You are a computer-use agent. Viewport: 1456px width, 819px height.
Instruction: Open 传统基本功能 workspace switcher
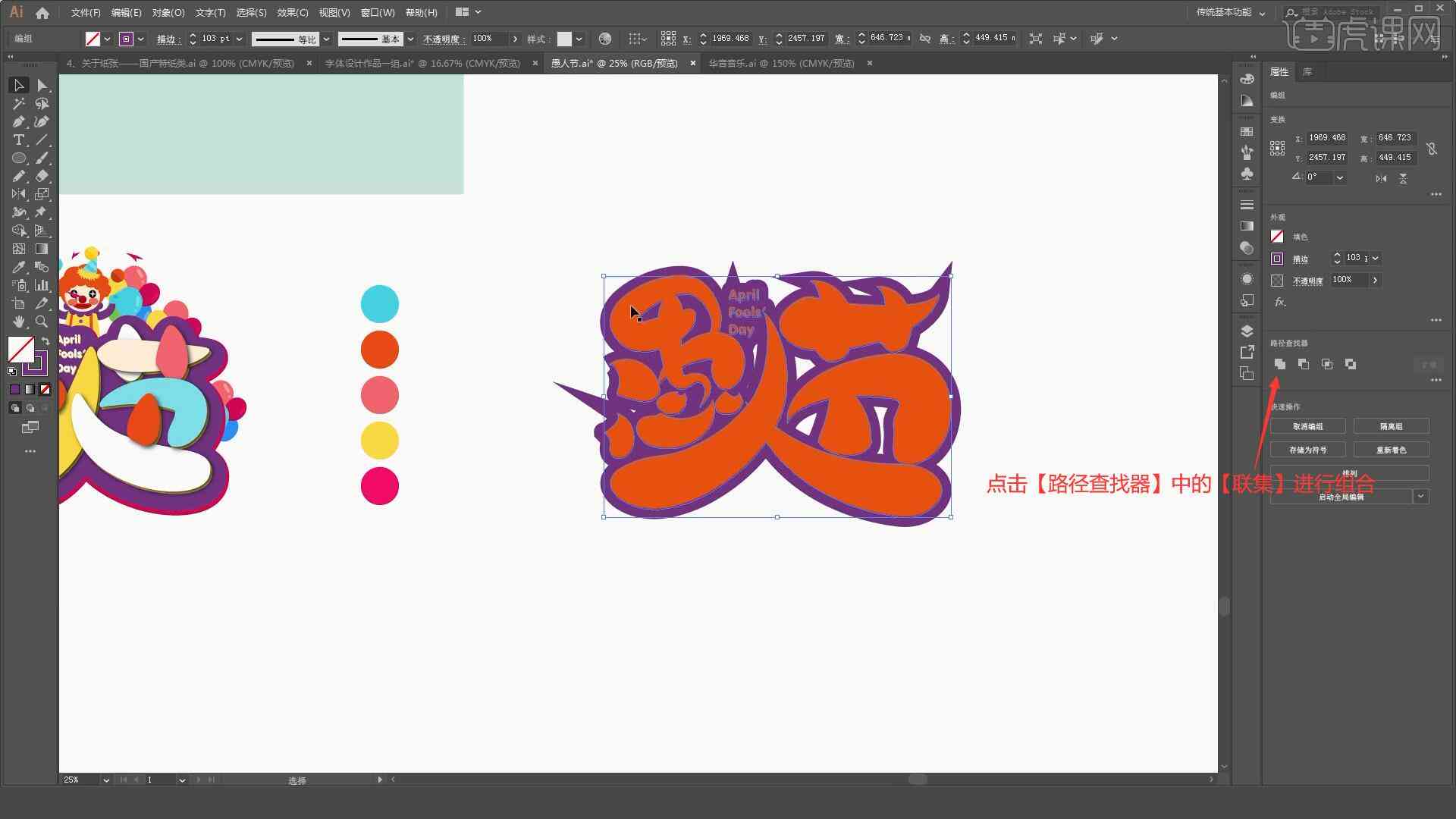(x=1231, y=12)
